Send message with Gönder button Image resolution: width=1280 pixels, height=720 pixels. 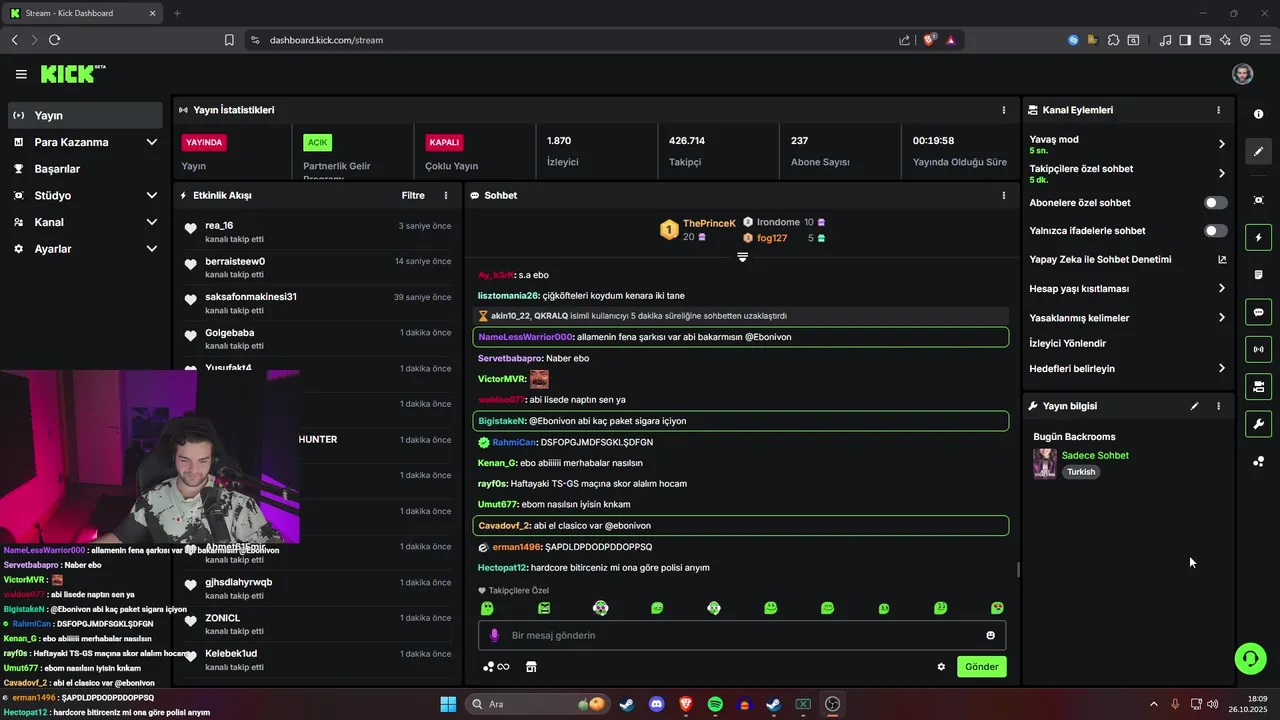tap(981, 667)
